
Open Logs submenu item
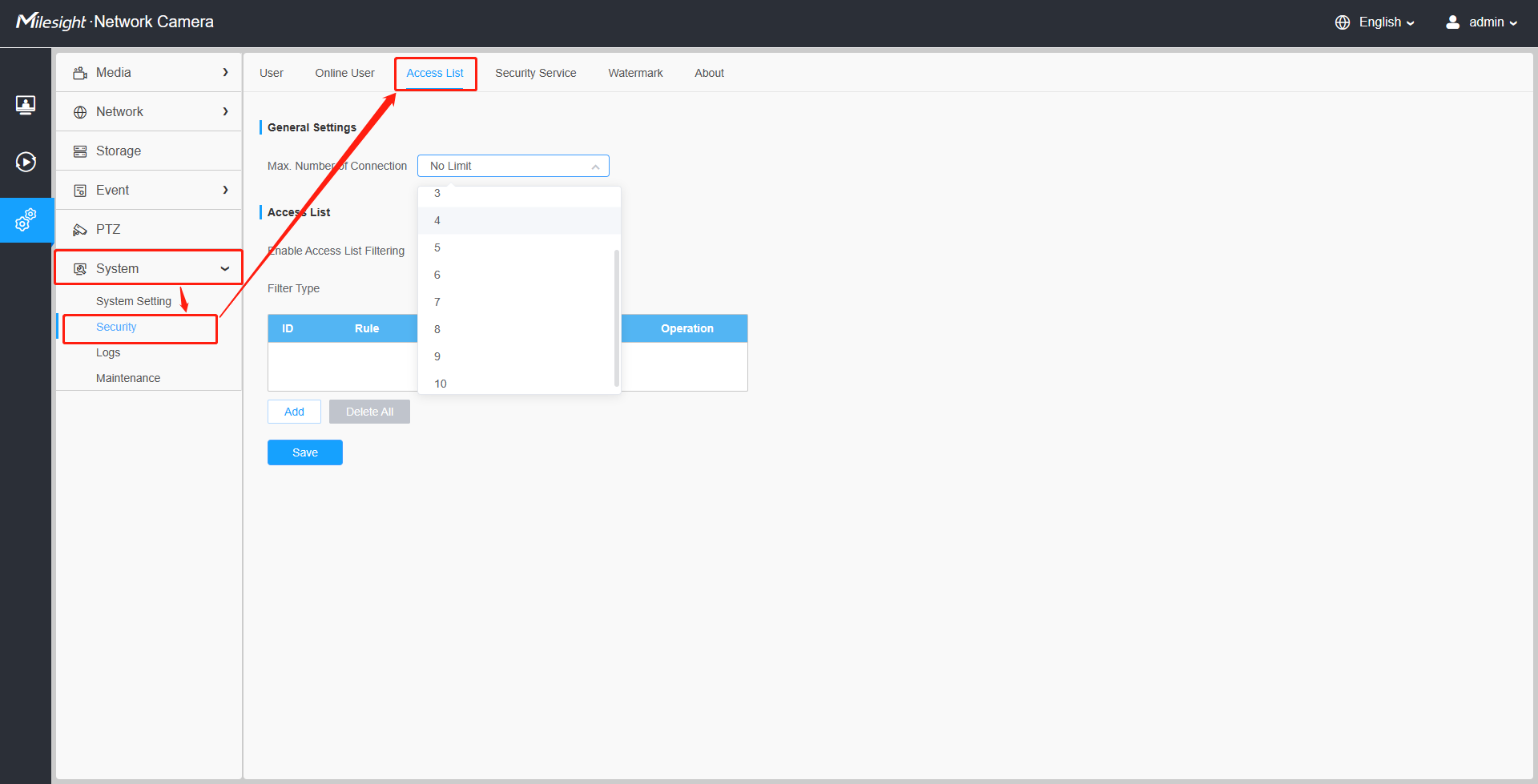(x=108, y=352)
